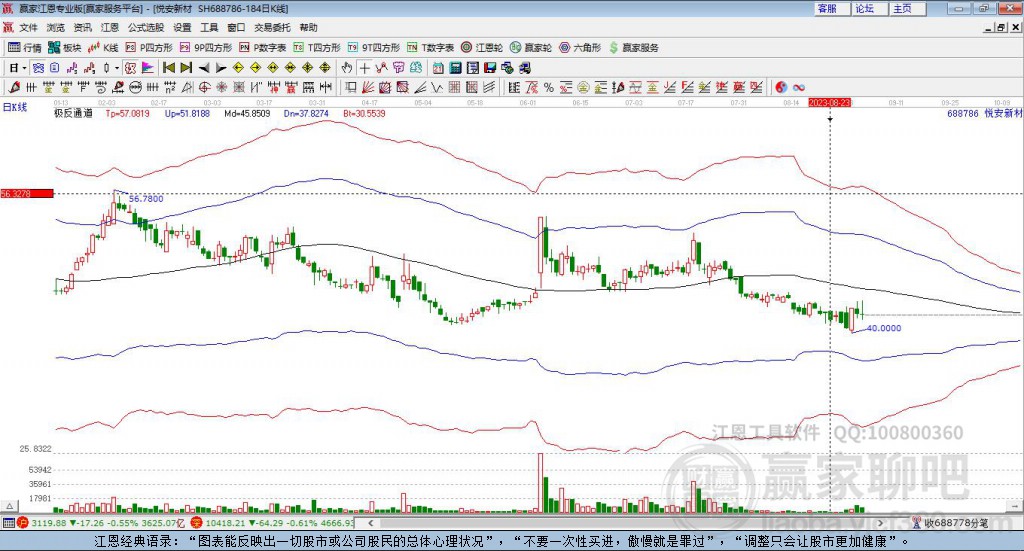Viewport: 1024px width, 551px height.
Task: Open the P四方形 square tool
Action: point(149,47)
